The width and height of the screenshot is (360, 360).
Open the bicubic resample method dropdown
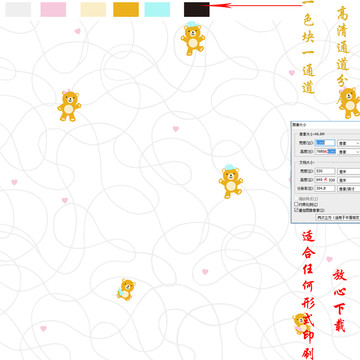tap(338, 217)
